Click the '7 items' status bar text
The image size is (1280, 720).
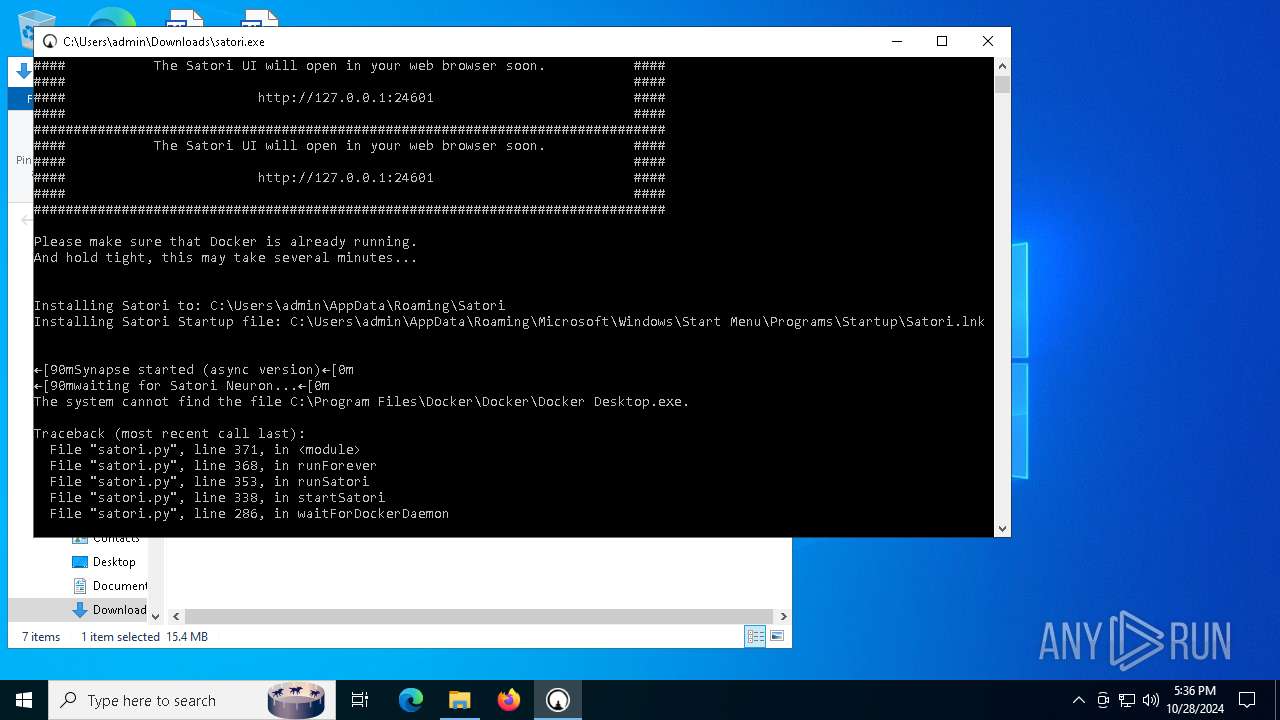point(41,637)
